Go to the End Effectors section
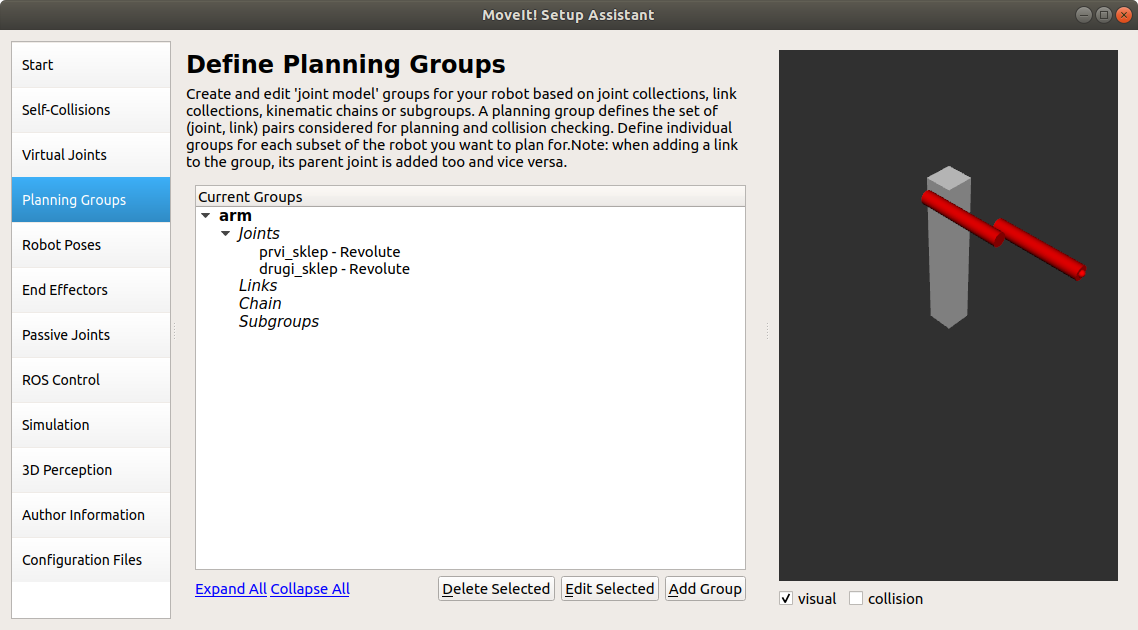Image resolution: width=1138 pixels, height=630 pixels. tap(91, 290)
